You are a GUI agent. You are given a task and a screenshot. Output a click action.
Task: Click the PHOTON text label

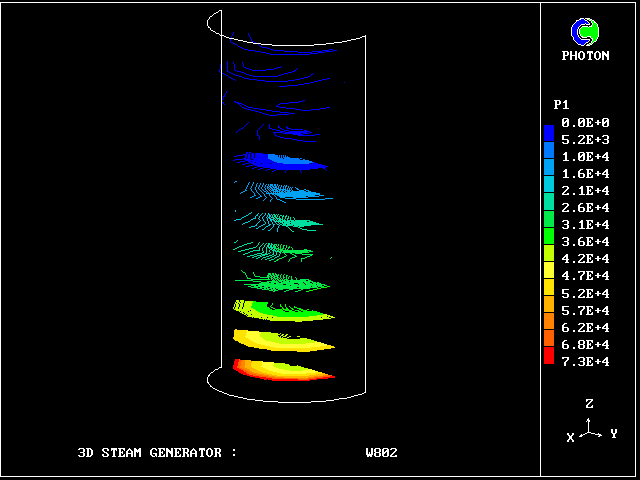click(x=585, y=56)
